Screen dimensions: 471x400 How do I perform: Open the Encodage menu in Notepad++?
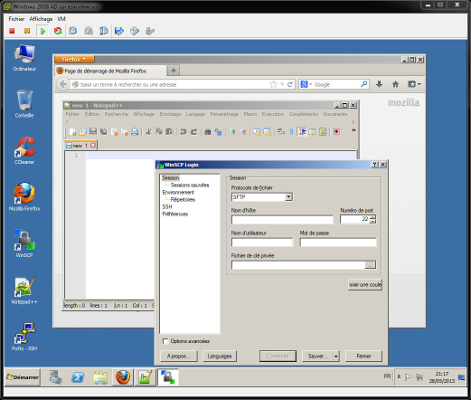pyautogui.click(x=170, y=114)
